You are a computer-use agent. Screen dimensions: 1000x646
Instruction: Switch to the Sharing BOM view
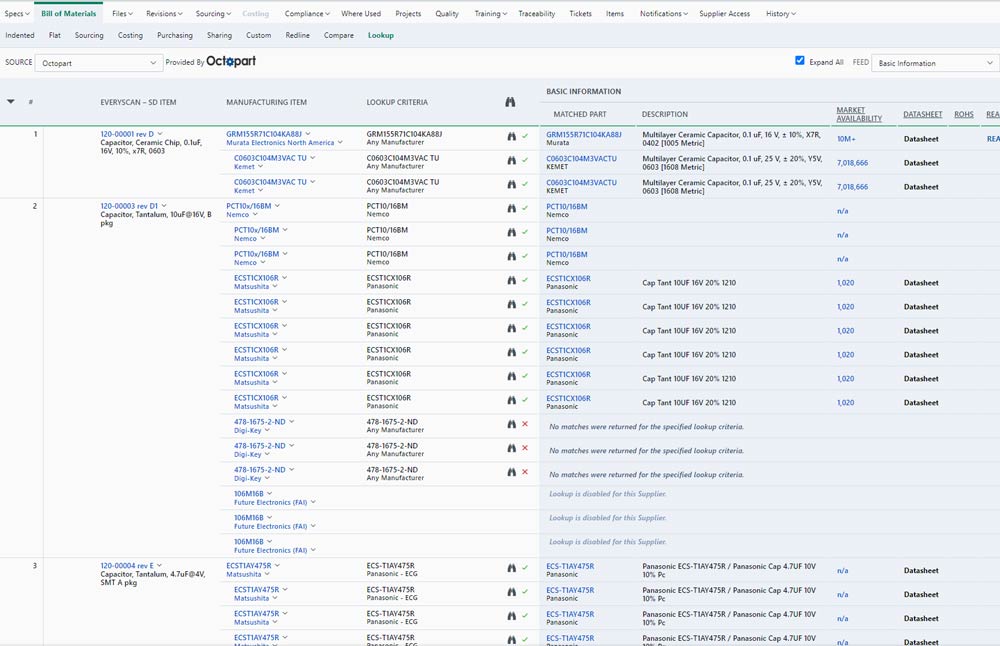coord(219,35)
